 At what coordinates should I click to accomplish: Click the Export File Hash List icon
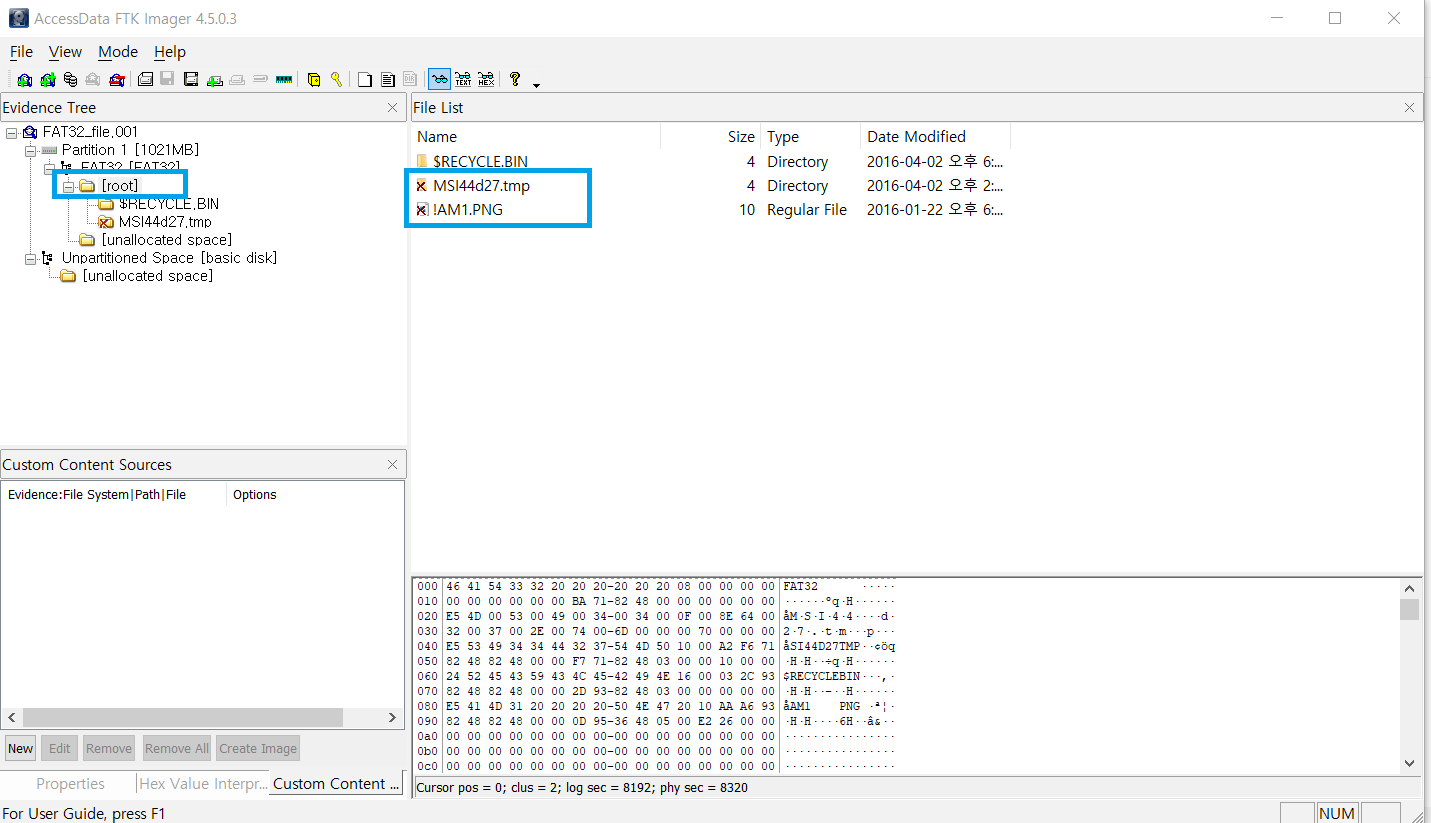coord(388,80)
